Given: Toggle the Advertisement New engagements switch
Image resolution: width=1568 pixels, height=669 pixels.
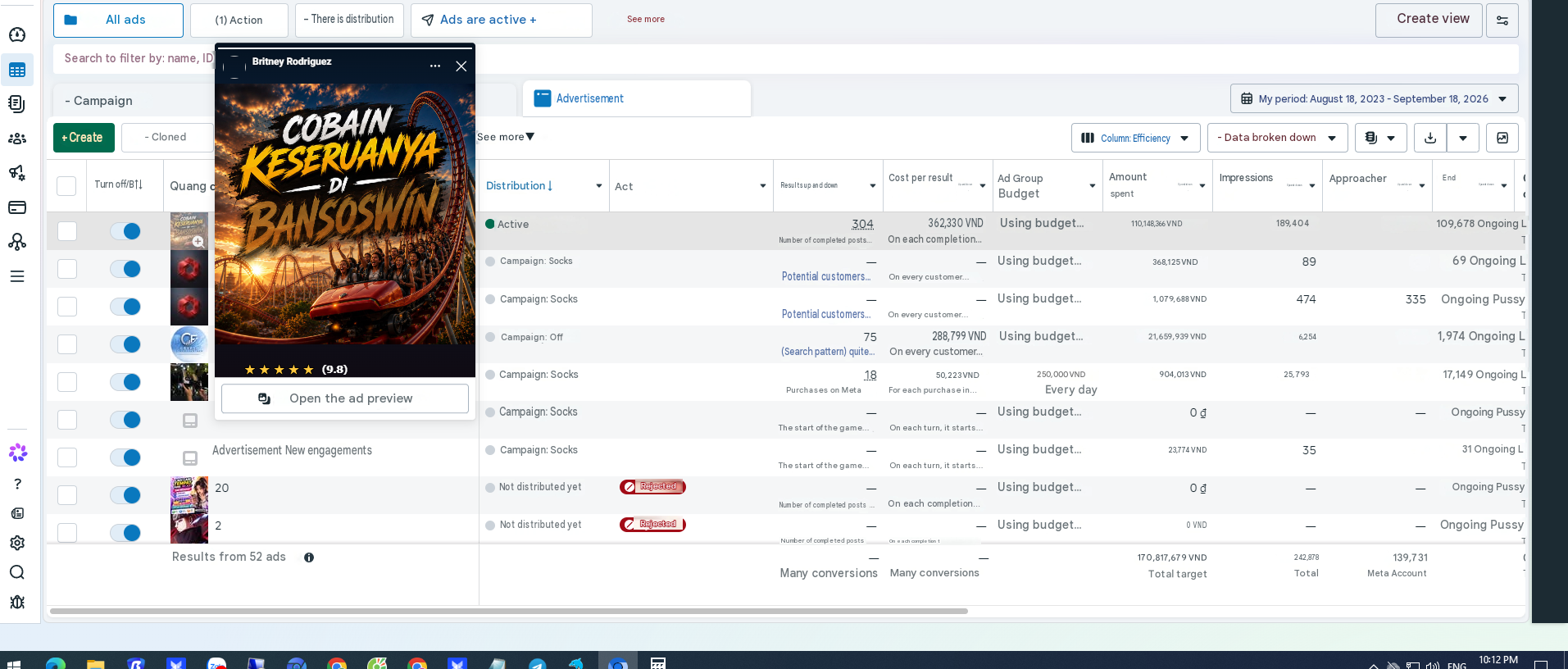Looking at the screenshot, I should pos(126,457).
